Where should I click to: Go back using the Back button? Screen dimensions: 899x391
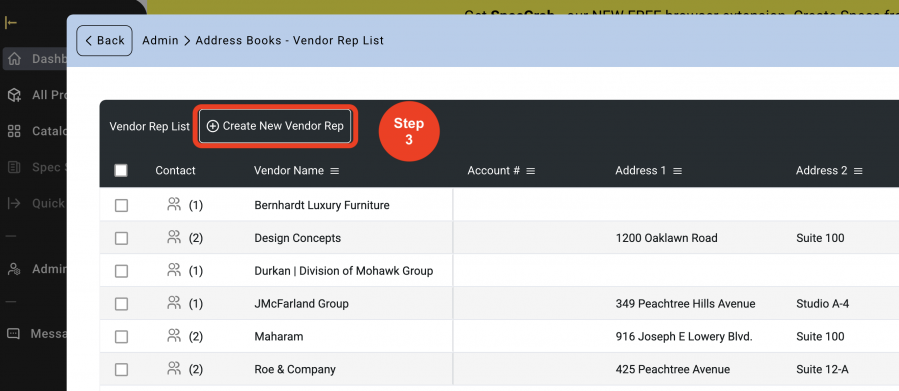point(104,41)
